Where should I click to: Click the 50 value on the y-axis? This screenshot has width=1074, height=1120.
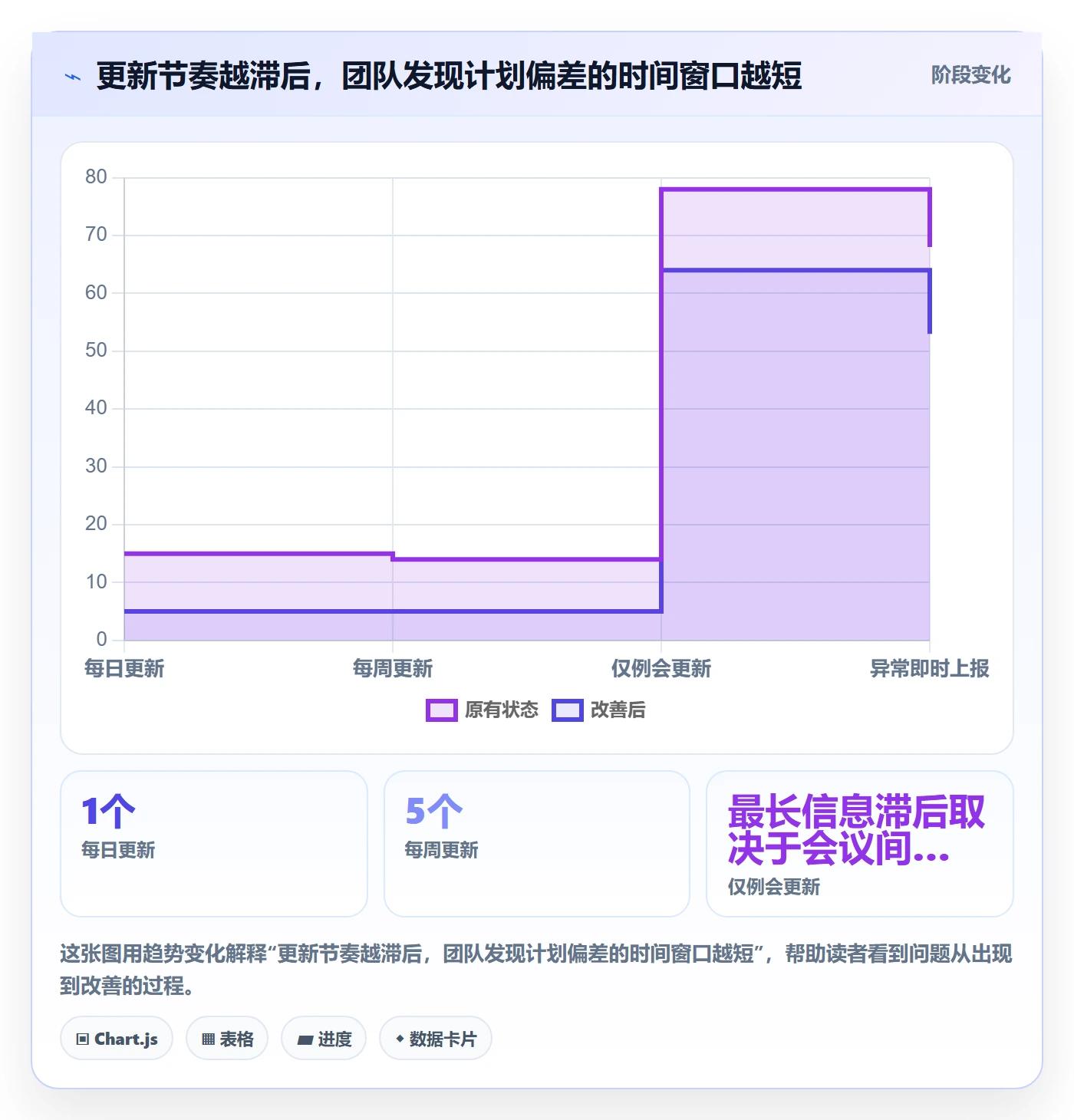tap(96, 351)
